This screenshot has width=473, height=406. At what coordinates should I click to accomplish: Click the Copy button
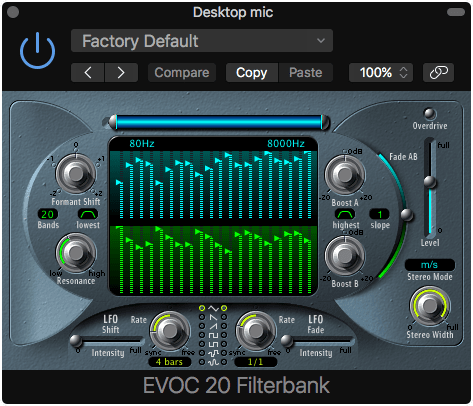252,72
